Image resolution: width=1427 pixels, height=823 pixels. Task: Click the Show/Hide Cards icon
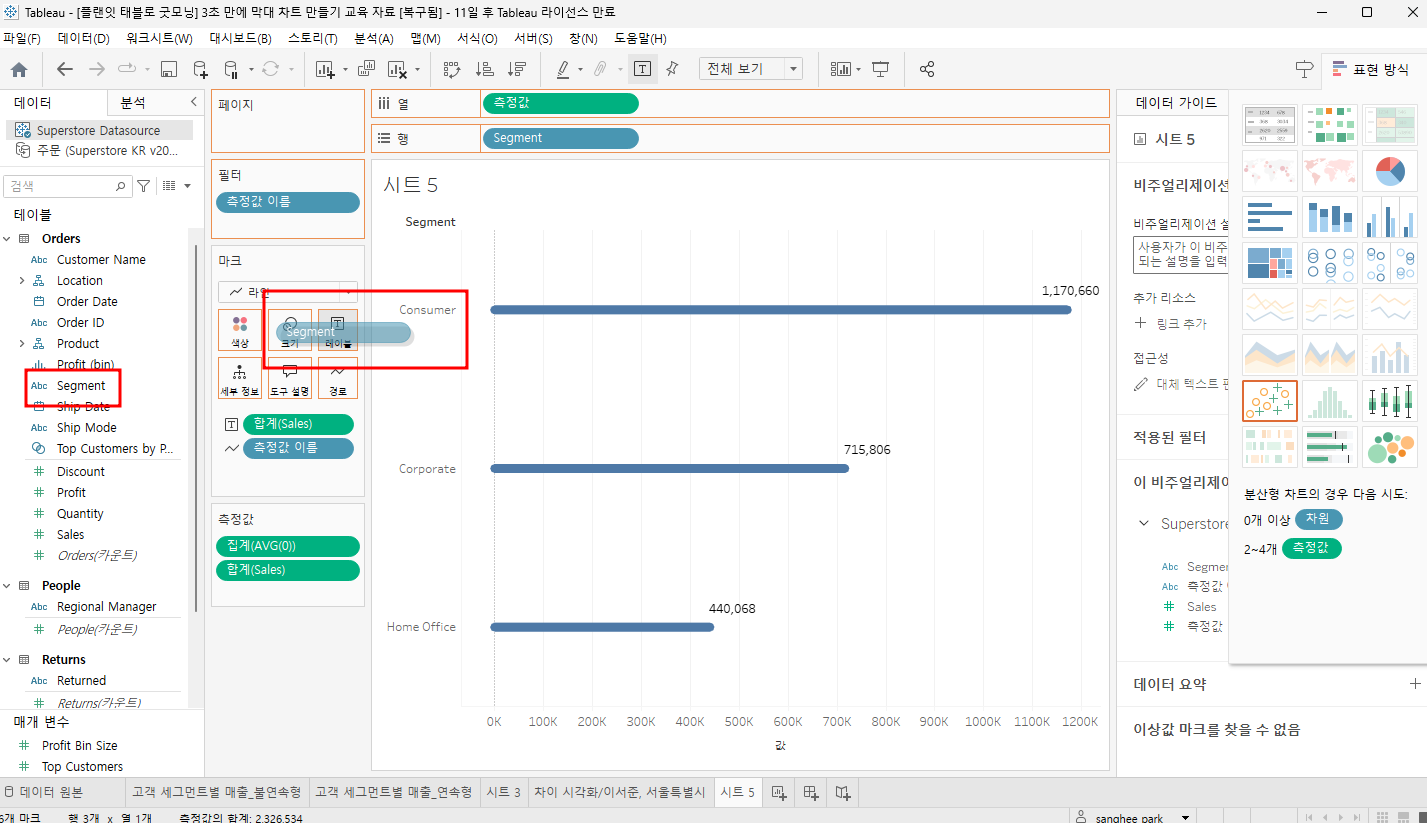840,69
